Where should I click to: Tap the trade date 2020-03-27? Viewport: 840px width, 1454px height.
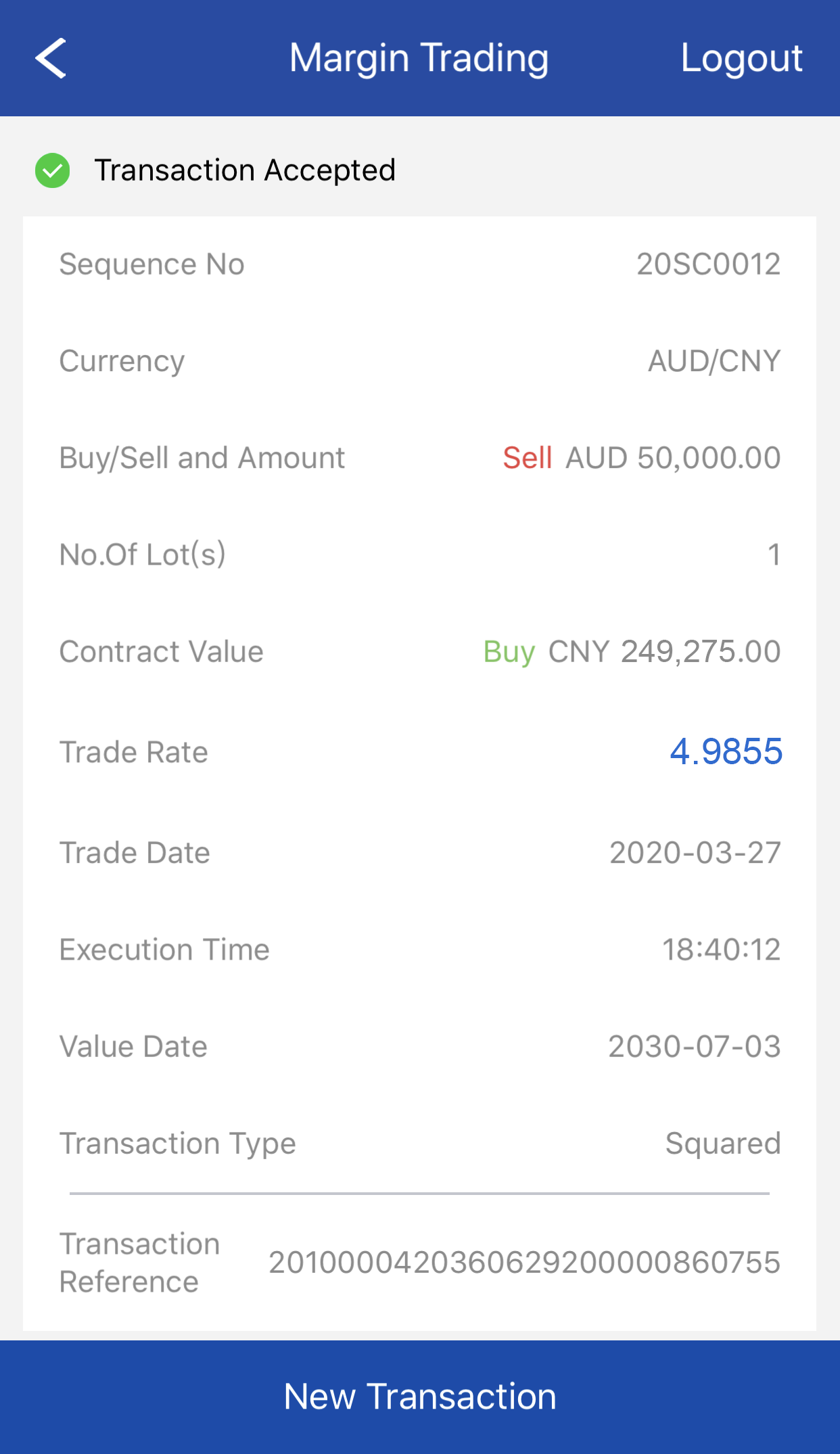tap(695, 853)
